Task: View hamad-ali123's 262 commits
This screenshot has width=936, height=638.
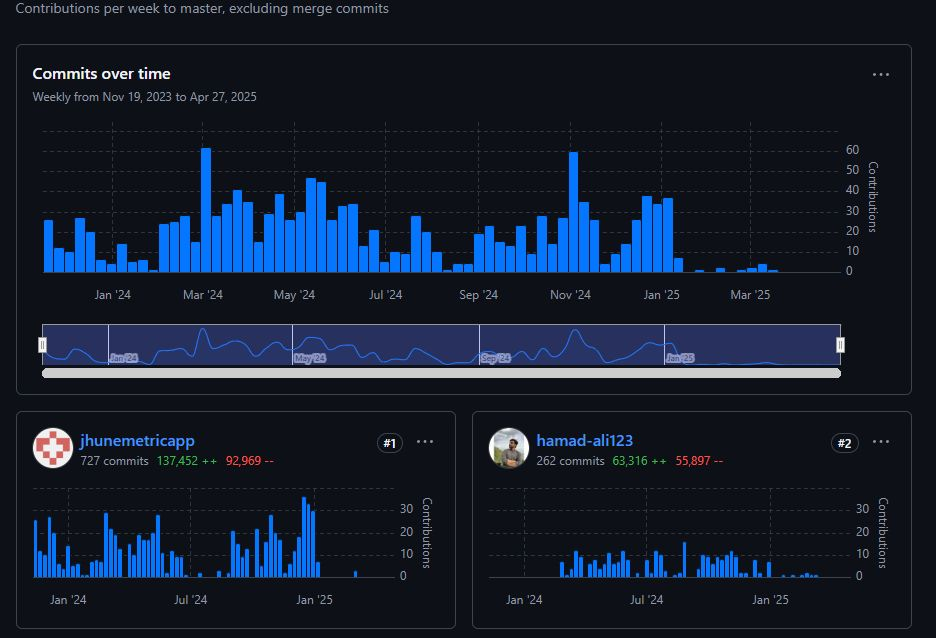Action: [x=570, y=461]
